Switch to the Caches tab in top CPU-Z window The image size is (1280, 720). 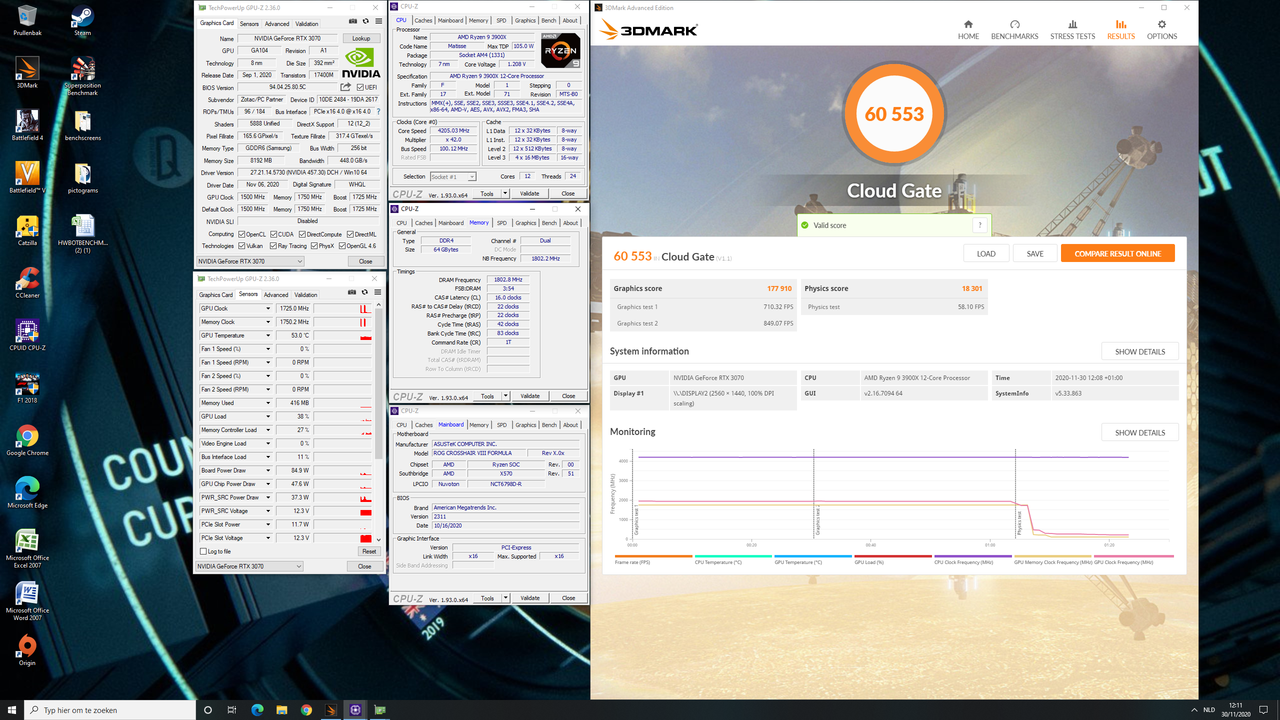click(x=424, y=20)
